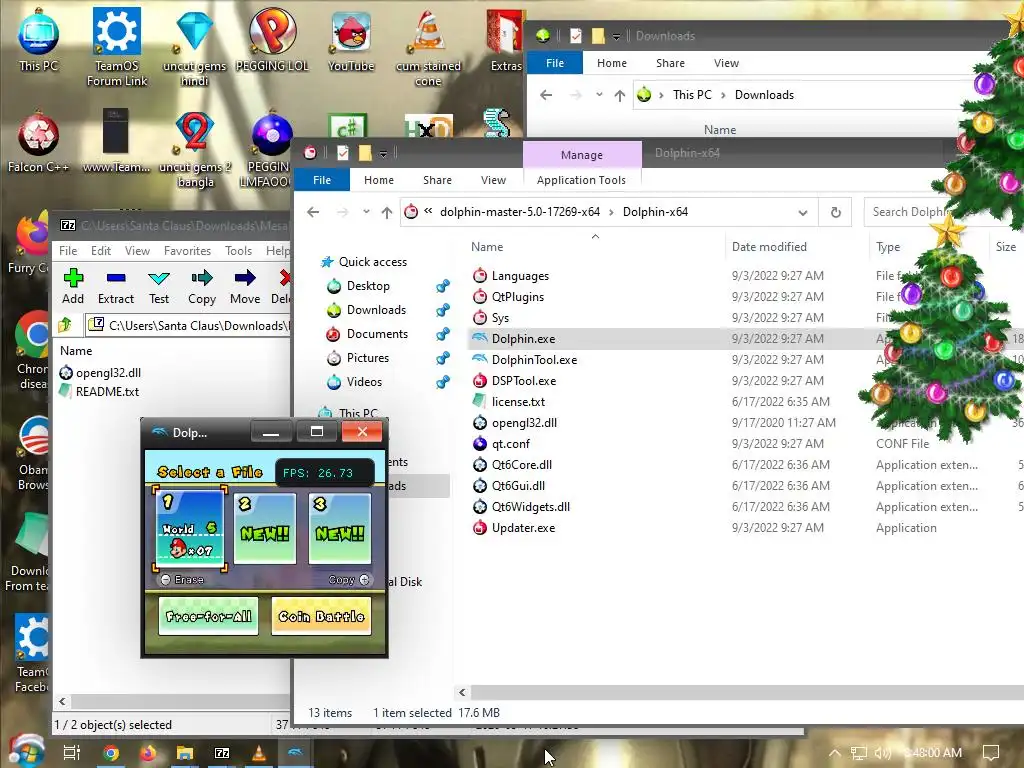Open the volume control in system tray
Image resolution: width=1024 pixels, height=768 pixels.
coord(883,753)
